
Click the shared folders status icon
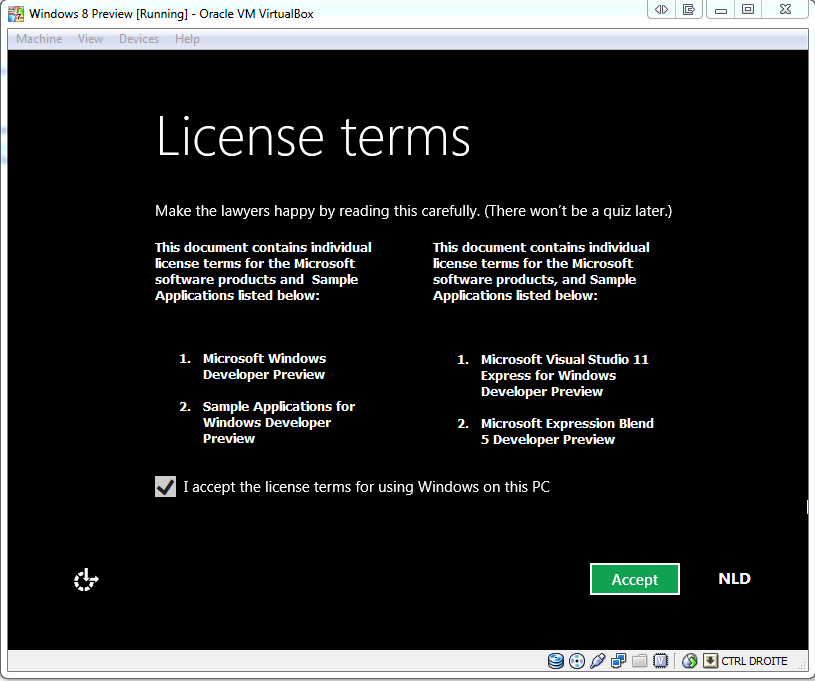pyautogui.click(x=640, y=661)
